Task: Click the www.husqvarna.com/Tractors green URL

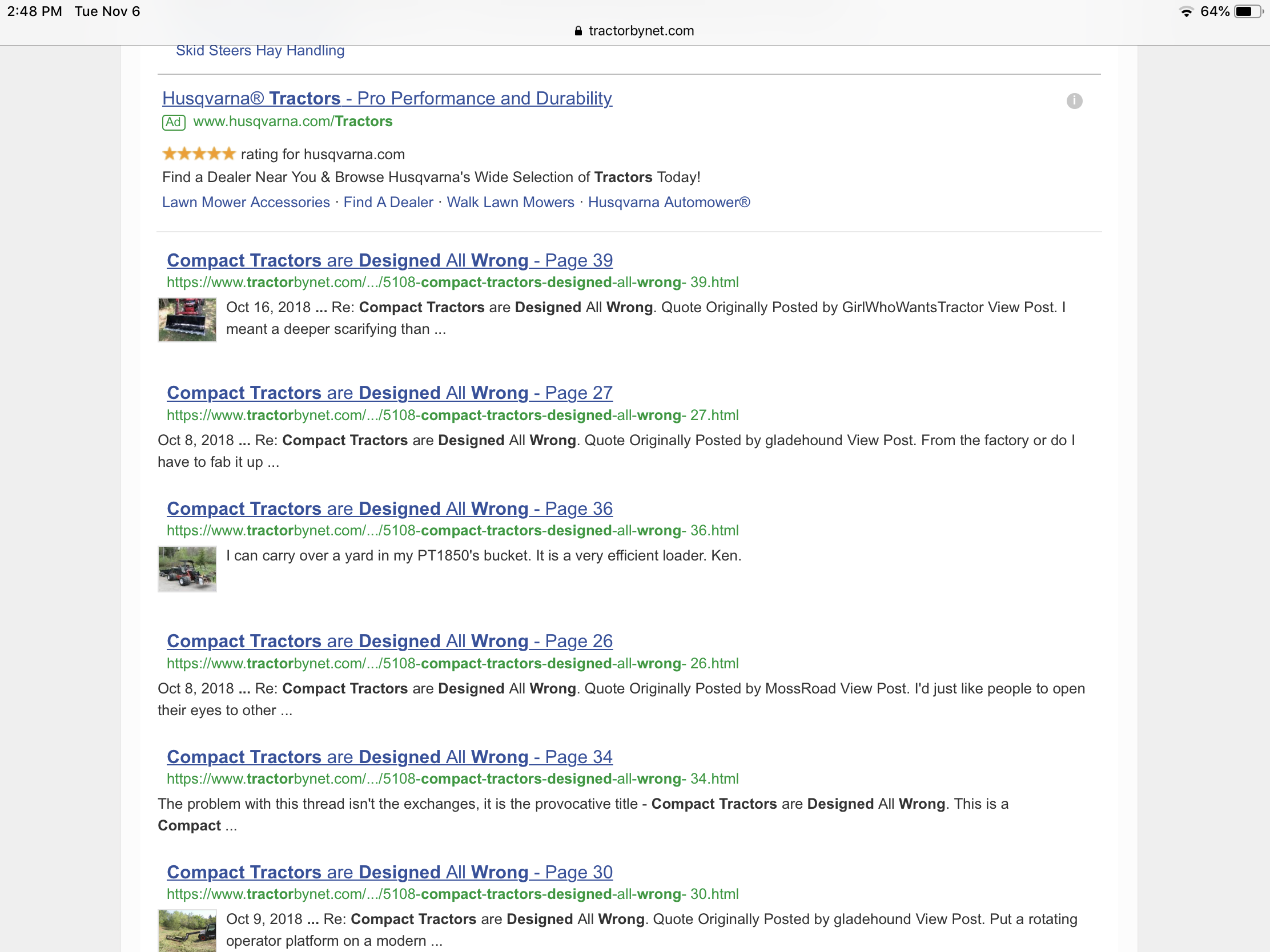Action: click(293, 122)
